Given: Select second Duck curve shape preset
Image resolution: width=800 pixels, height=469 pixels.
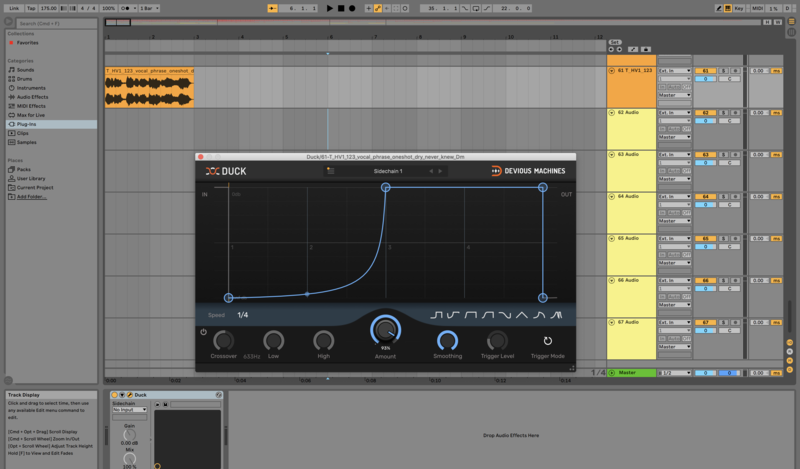Looking at the screenshot, I should [453, 315].
